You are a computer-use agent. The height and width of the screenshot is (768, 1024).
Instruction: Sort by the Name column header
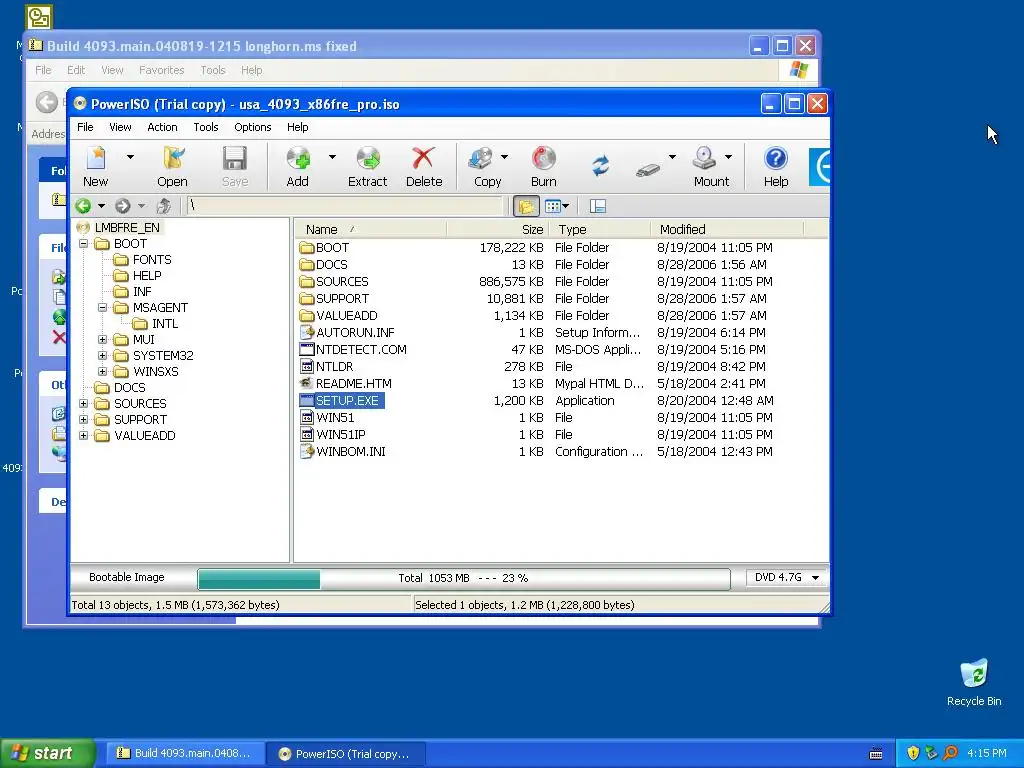click(x=370, y=229)
